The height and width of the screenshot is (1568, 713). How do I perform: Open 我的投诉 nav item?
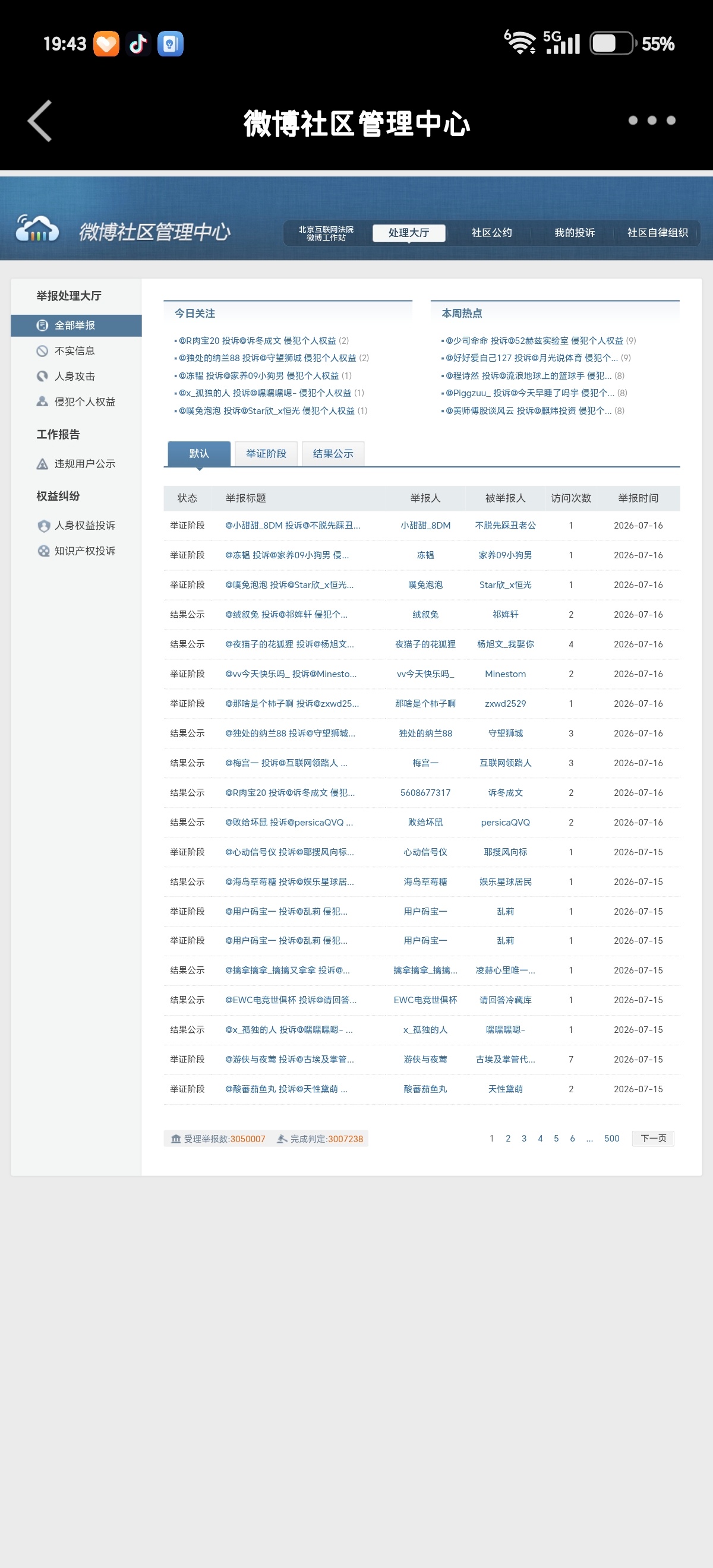(x=574, y=232)
